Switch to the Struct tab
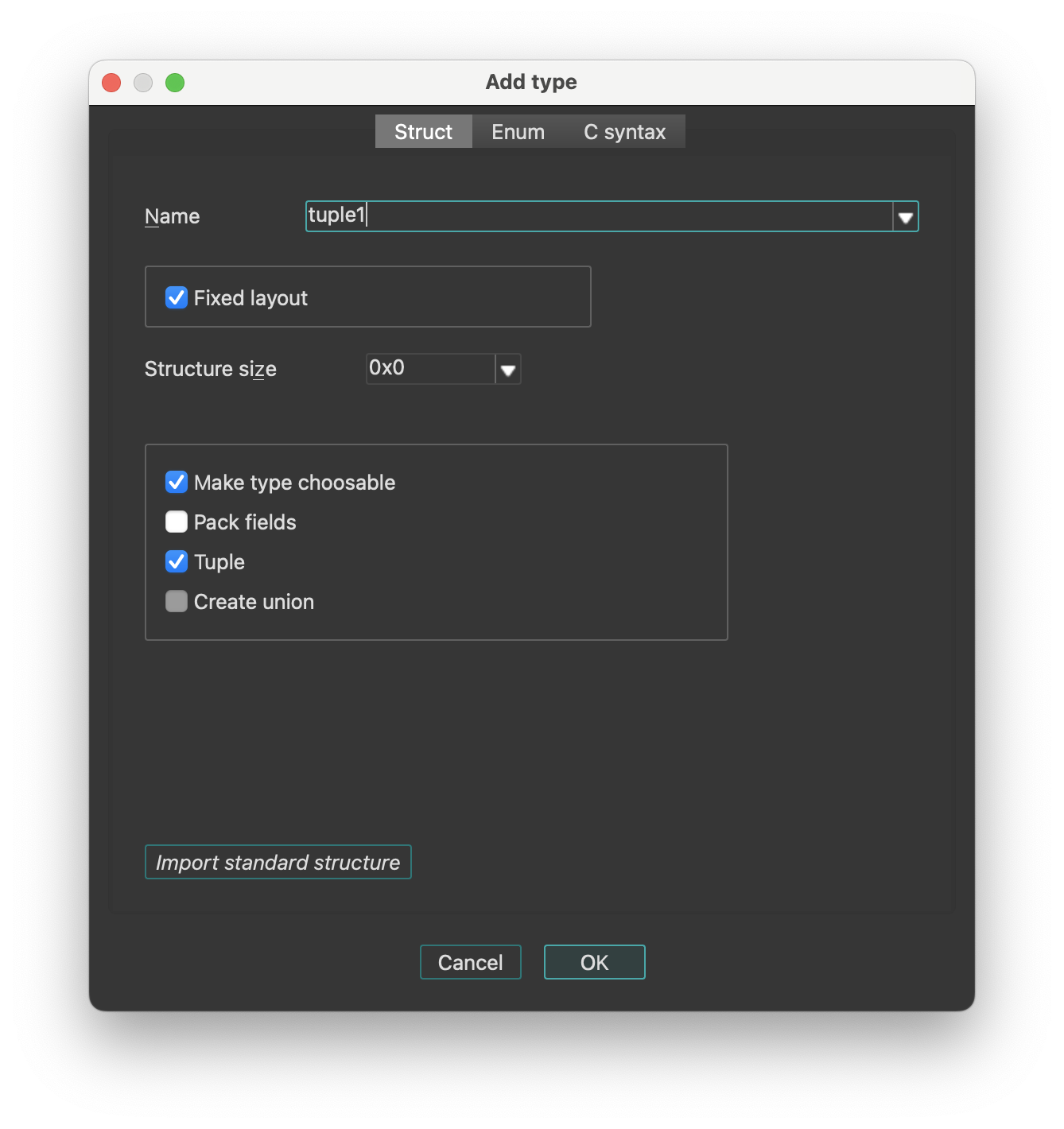Viewport: 1064px width, 1129px height. 423,132
